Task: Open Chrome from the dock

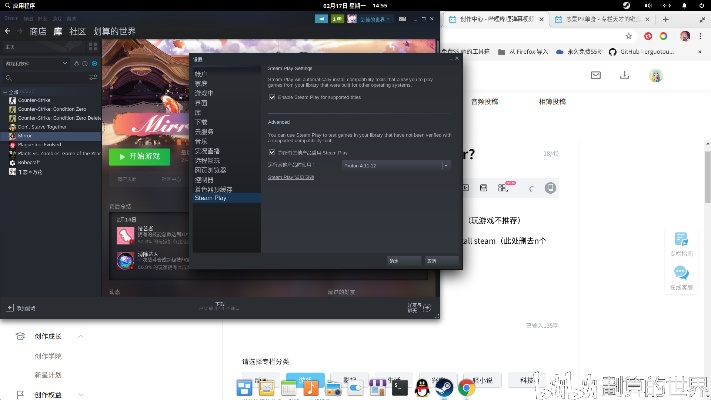Action: [x=466, y=387]
